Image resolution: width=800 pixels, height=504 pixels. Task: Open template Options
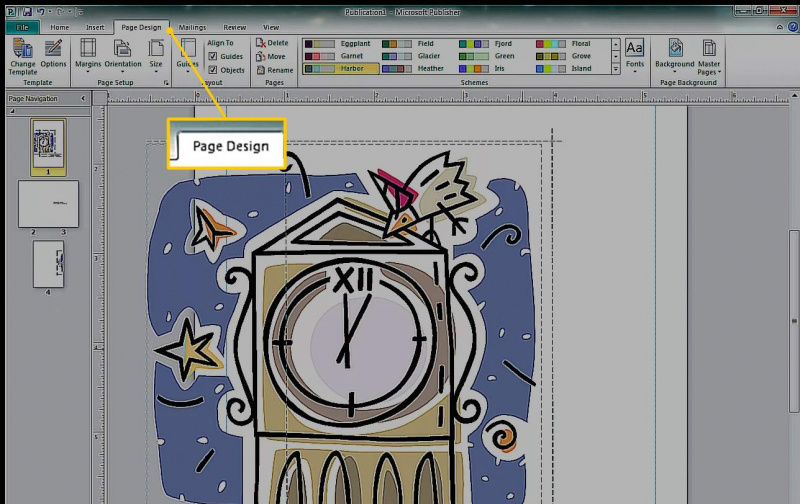(x=53, y=54)
